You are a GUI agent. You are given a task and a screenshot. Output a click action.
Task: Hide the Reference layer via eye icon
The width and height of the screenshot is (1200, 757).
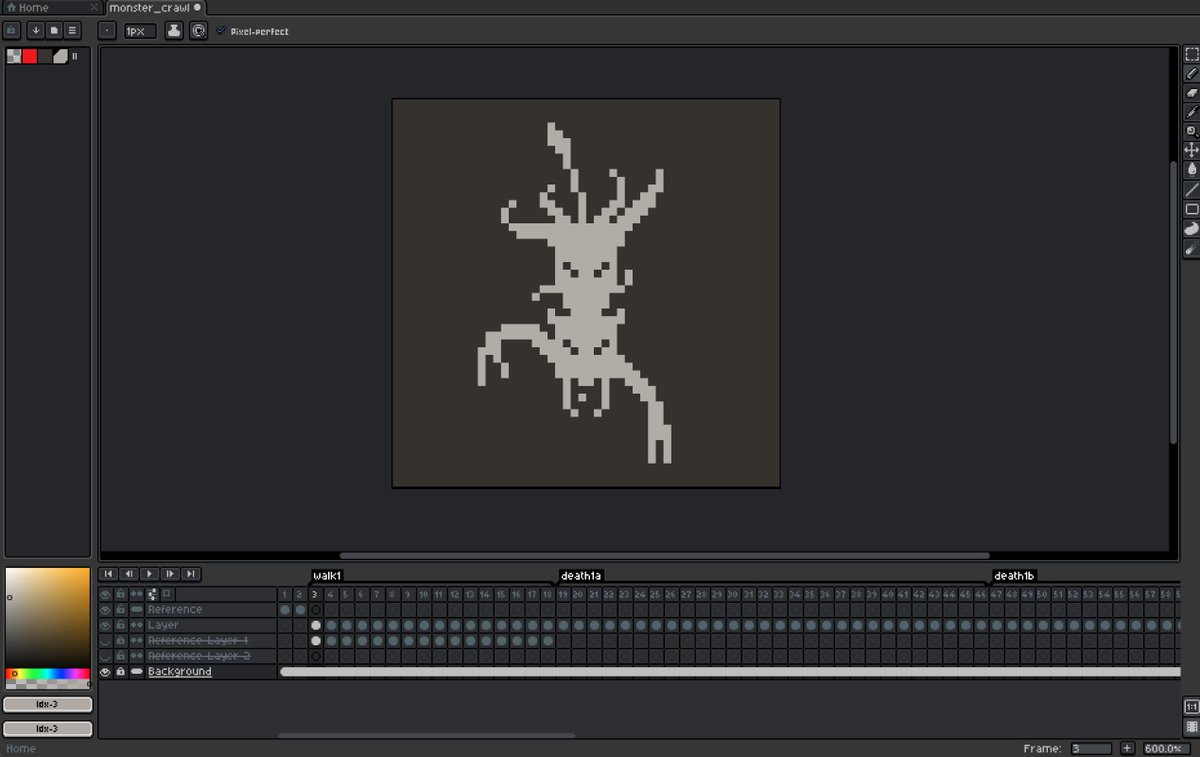(x=105, y=609)
